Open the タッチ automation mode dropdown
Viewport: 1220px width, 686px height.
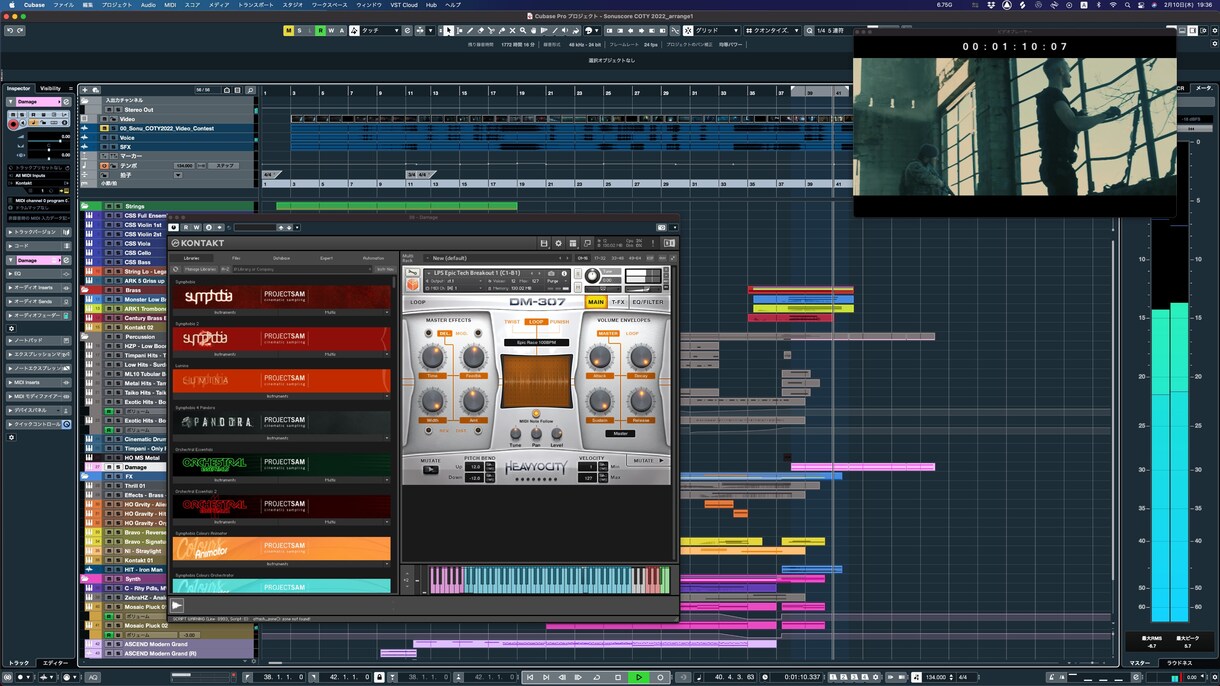[380, 31]
